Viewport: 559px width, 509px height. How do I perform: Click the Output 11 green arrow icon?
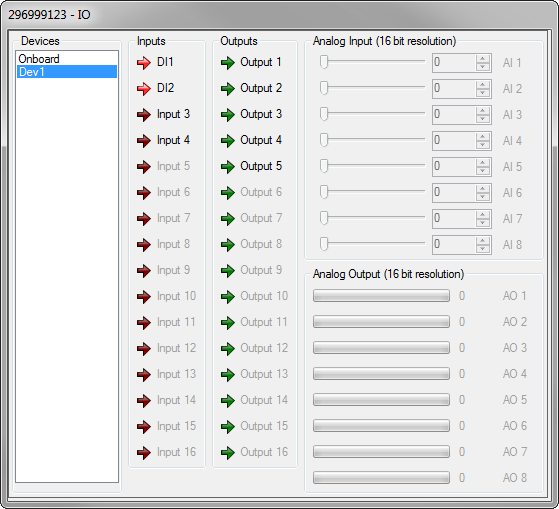click(227, 323)
